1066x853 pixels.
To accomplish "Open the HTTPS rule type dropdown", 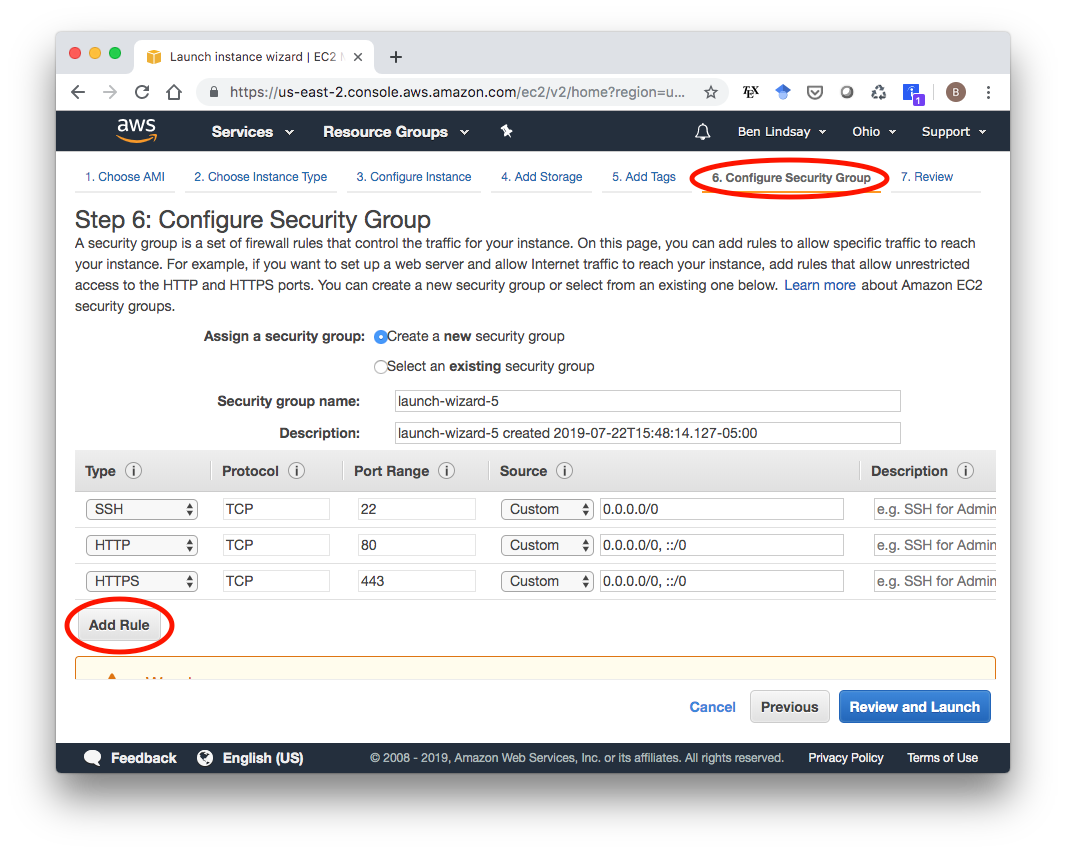I will (141, 581).
